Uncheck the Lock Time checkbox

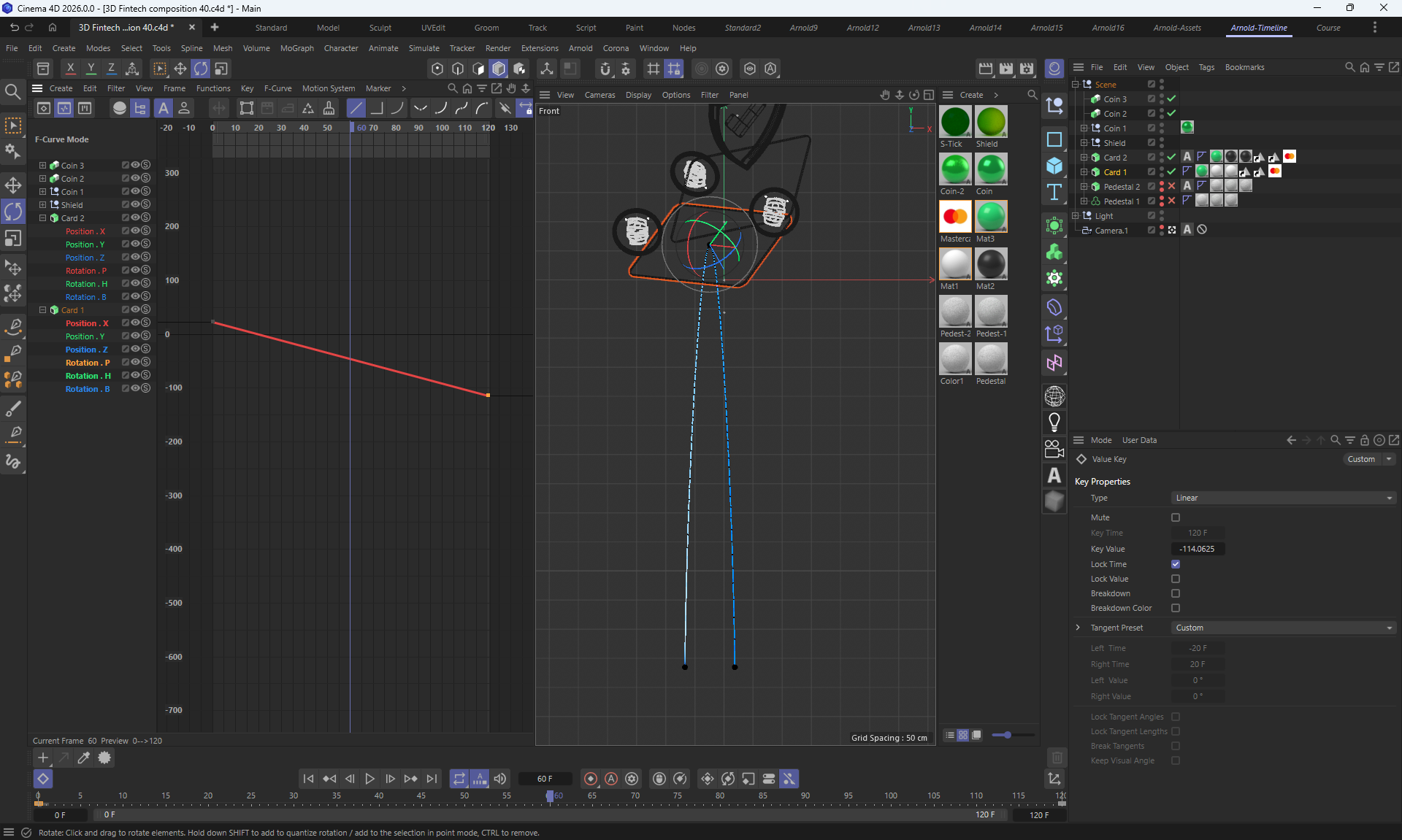[x=1176, y=564]
